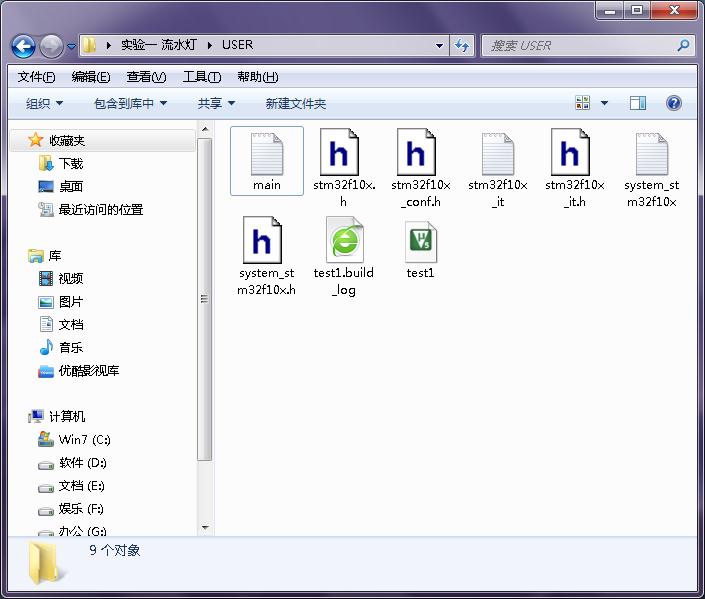Open the 组织 dropdown

pyautogui.click(x=44, y=103)
